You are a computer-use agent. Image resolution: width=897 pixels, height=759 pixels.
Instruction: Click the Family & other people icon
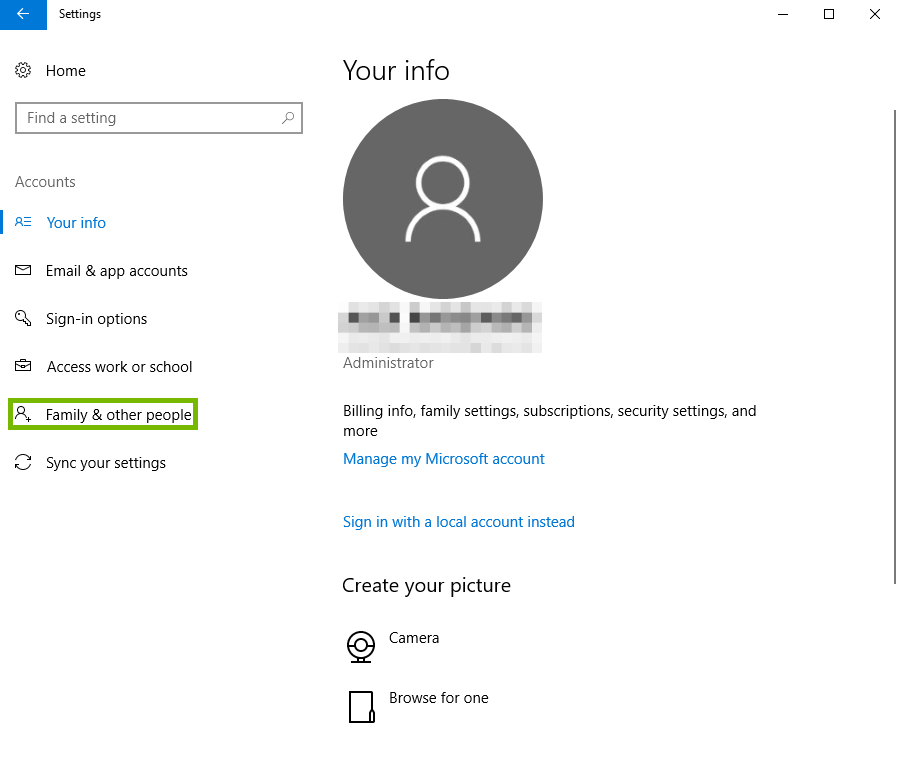[23, 414]
